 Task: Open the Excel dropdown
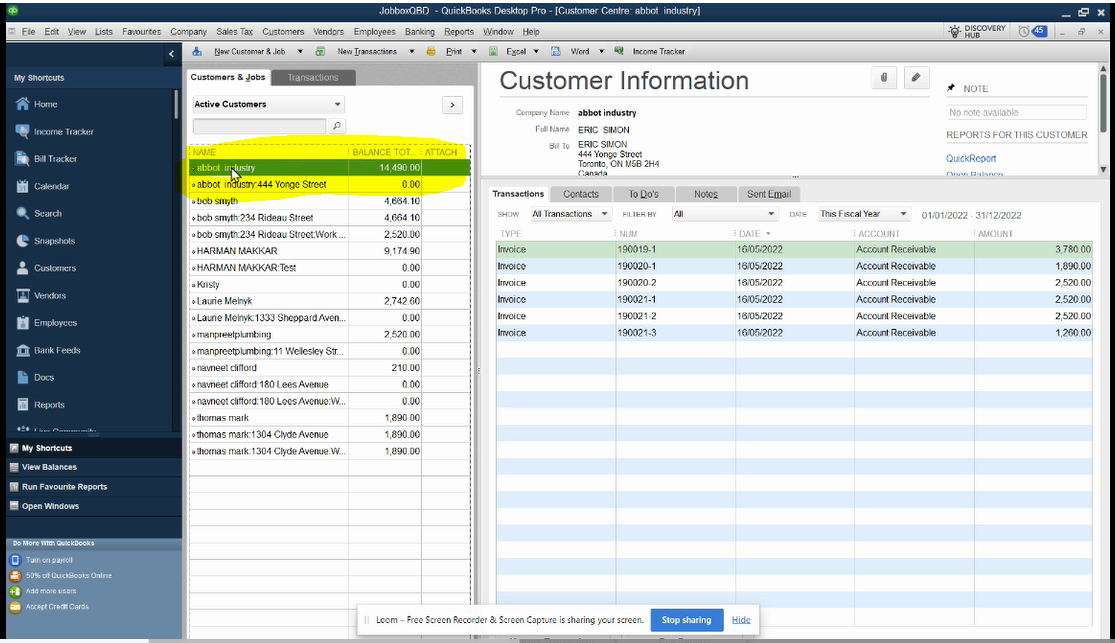pos(535,51)
